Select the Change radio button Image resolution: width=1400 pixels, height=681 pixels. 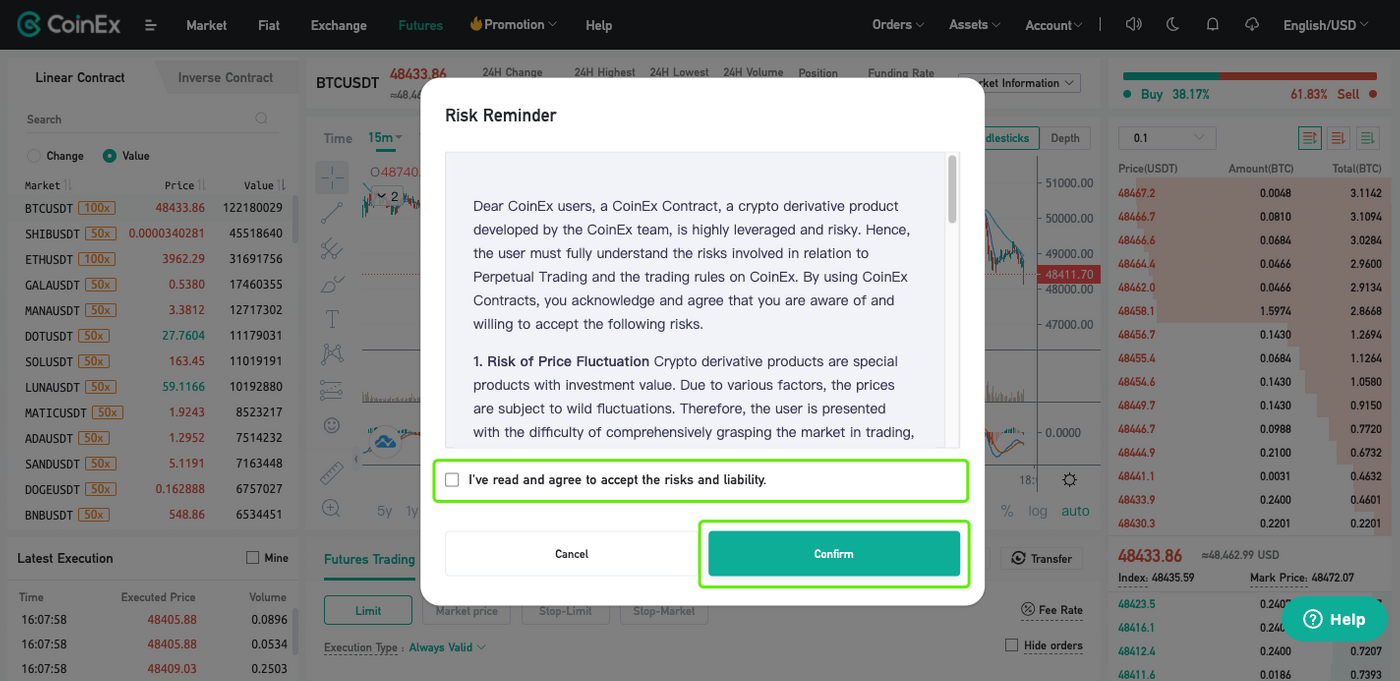pyautogui.click(x=34, y=156)
